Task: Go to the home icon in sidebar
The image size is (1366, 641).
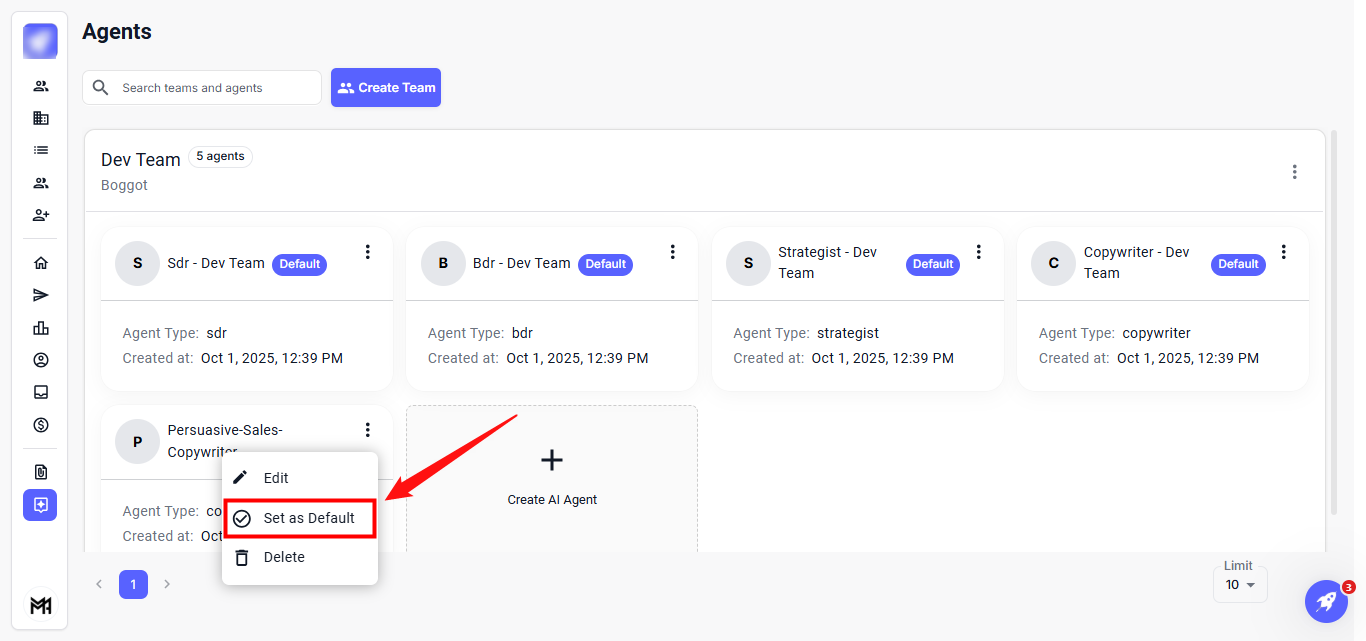Action: [40, 263]
